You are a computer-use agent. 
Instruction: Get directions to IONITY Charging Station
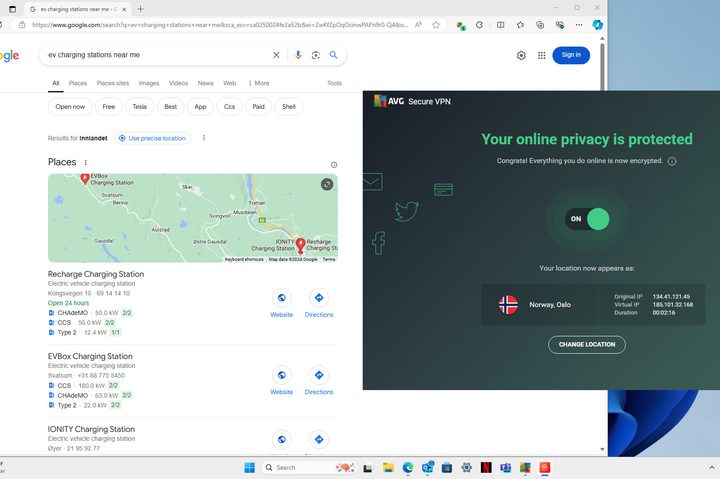pos(319,440)
